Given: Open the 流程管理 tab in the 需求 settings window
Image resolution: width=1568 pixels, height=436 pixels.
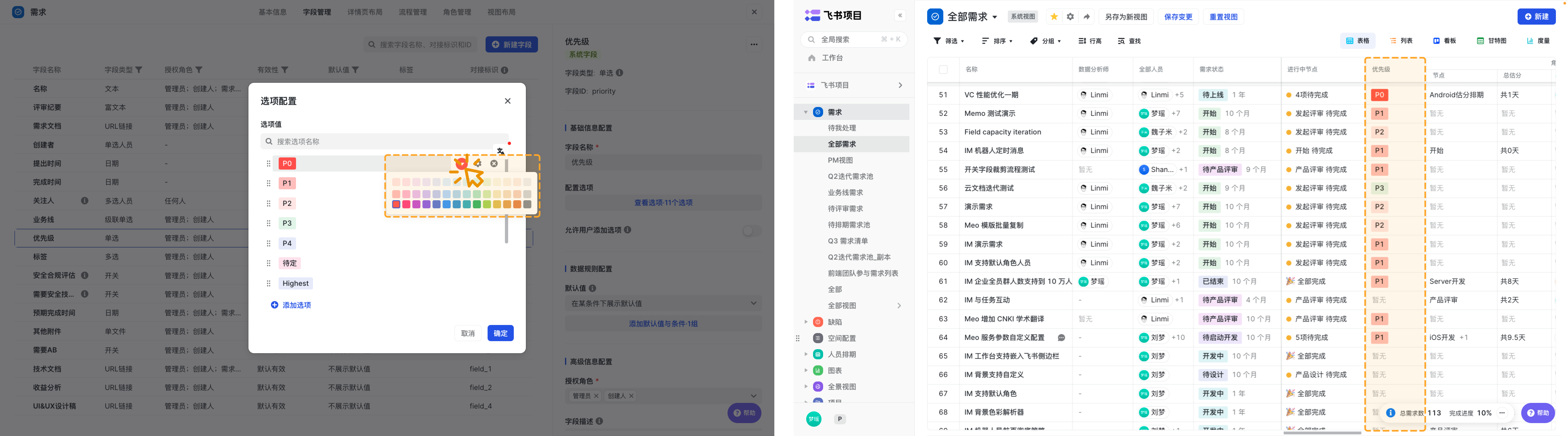Looking at the screenshot, I should click(x=413, y=12).
